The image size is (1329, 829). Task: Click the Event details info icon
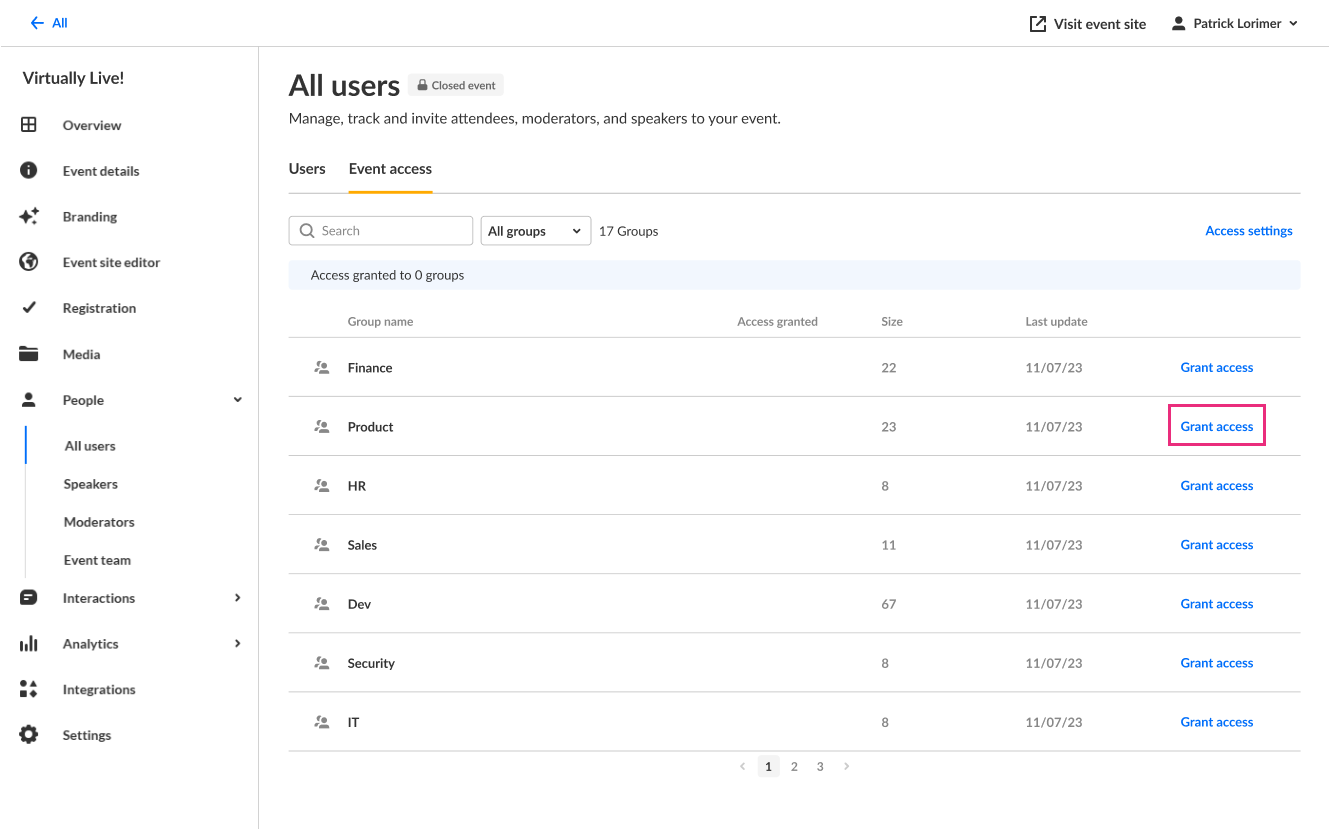pyautogui.click(x=29, y=171)
